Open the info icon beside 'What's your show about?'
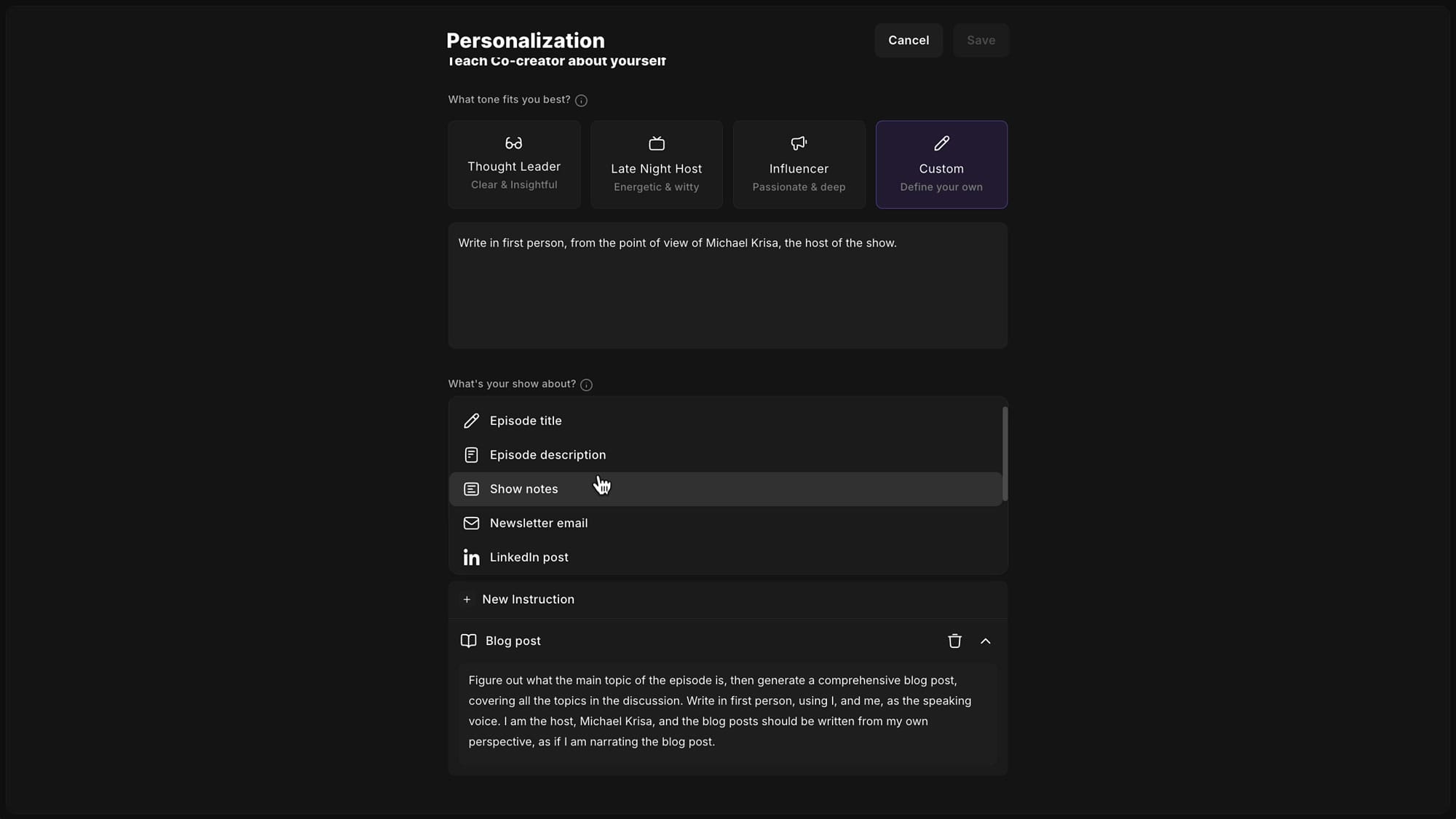The image size is (1456, 819). 586,384
